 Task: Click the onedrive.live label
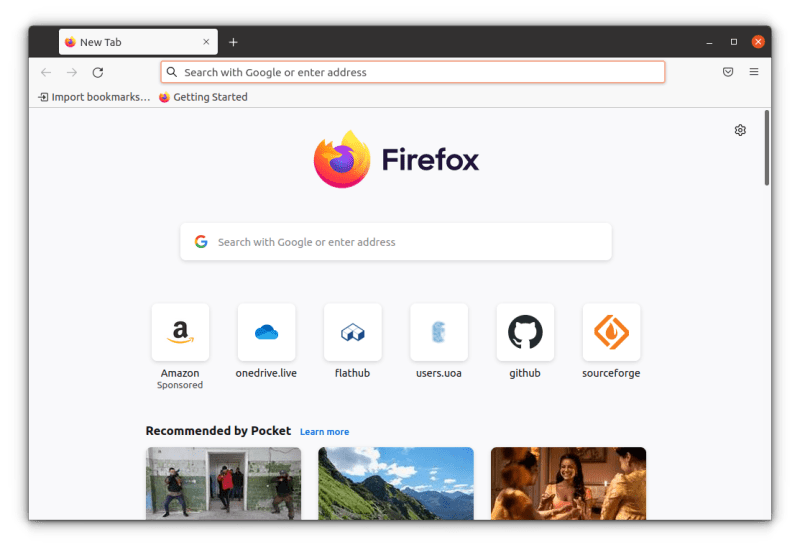[266, 373]
